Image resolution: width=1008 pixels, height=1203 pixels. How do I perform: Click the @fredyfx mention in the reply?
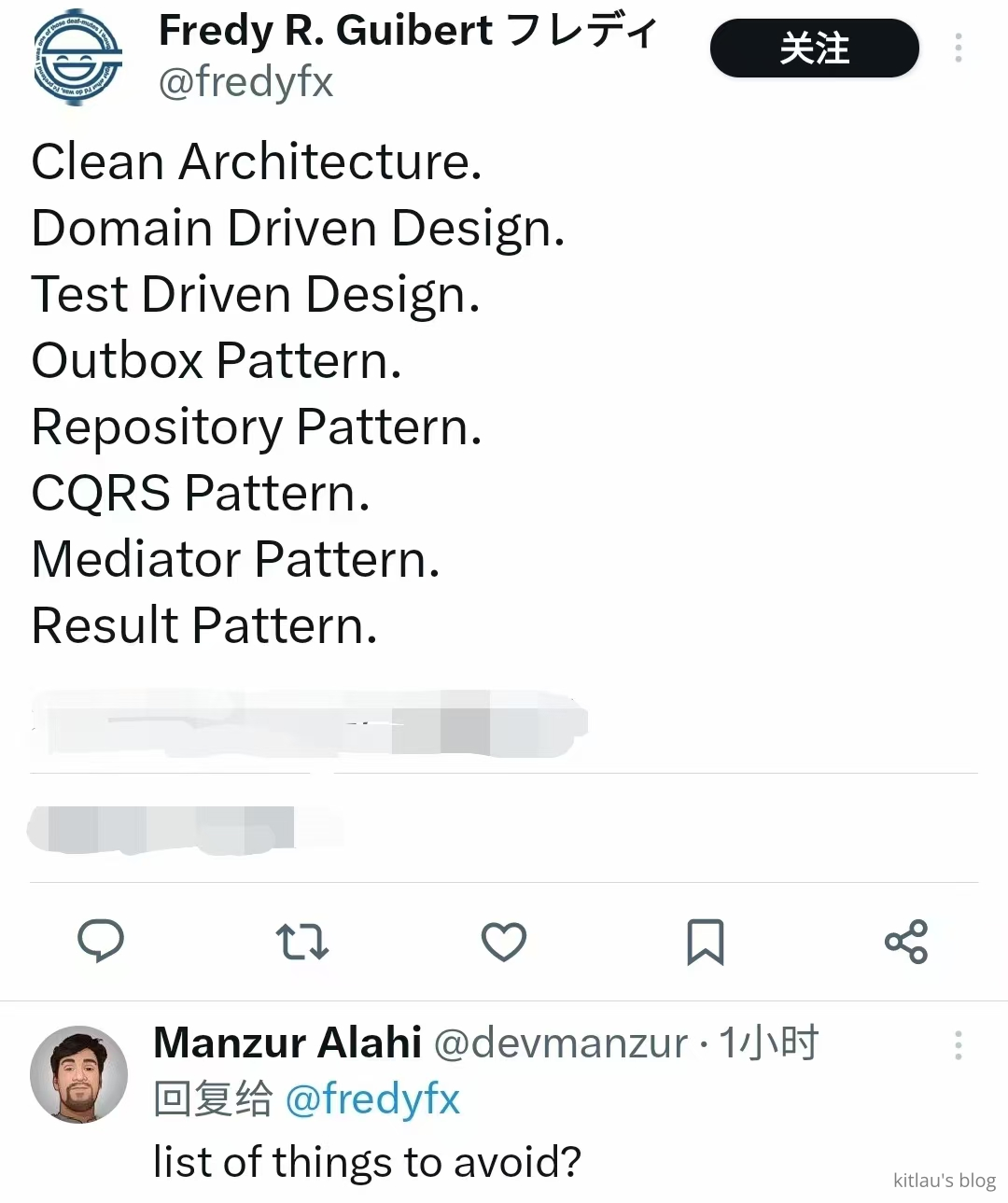[x=371, y=1098]
